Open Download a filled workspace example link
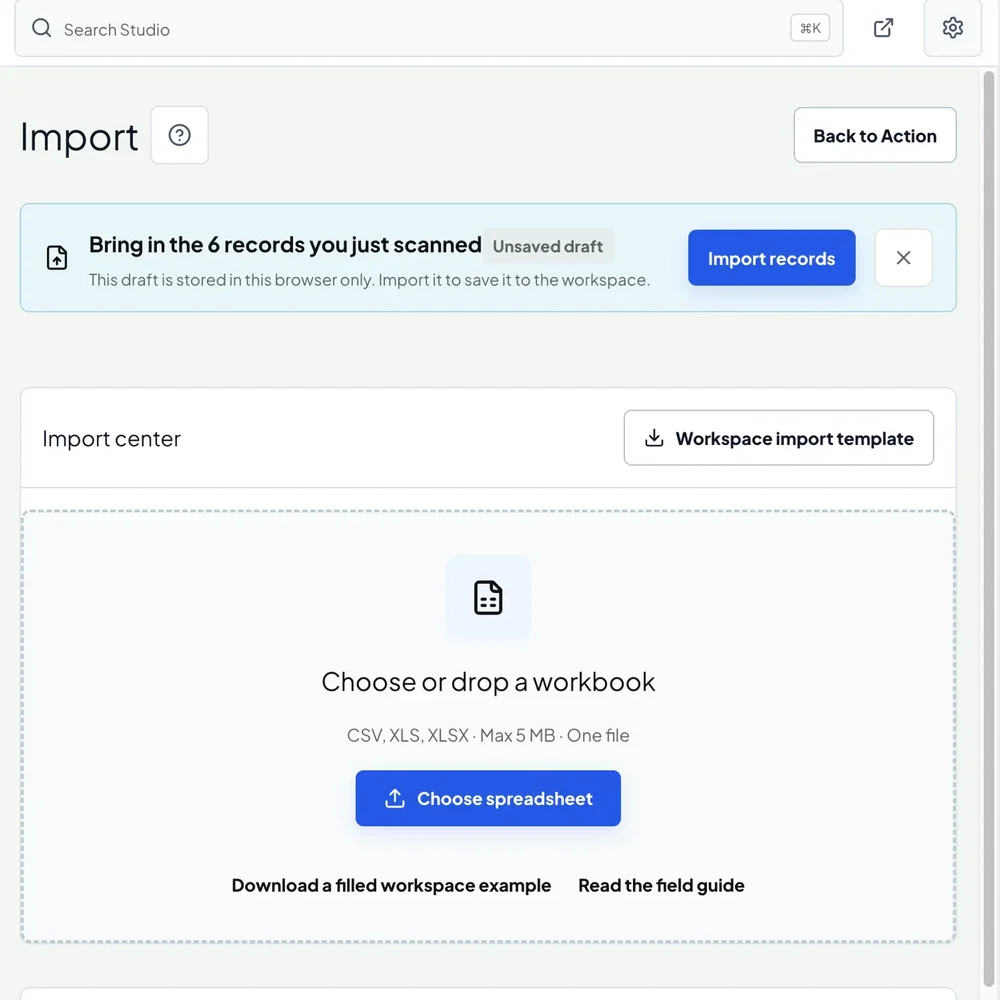 [391, 885]
